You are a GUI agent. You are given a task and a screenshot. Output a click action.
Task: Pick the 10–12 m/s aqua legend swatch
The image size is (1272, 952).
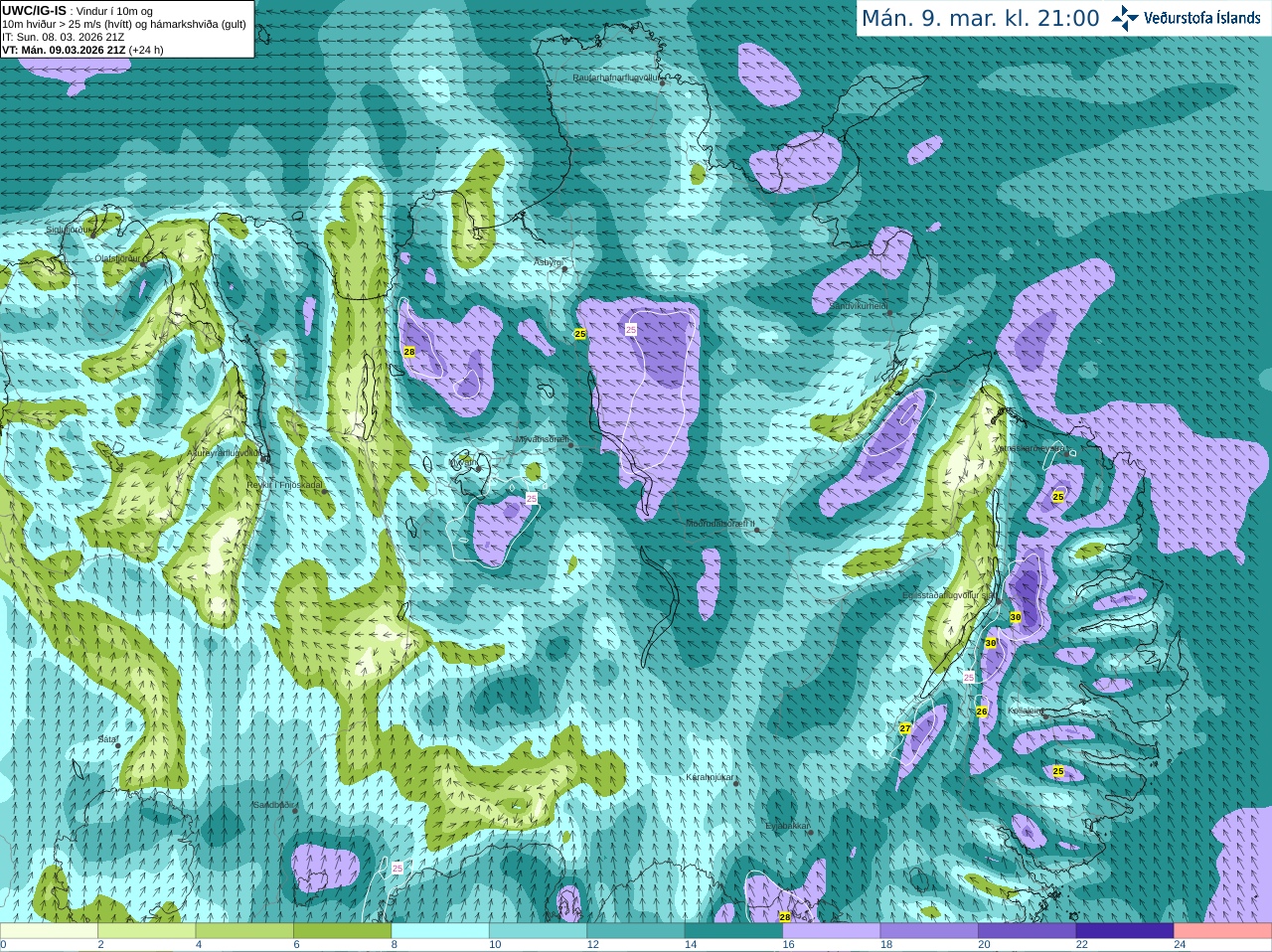tap(538, 931)
